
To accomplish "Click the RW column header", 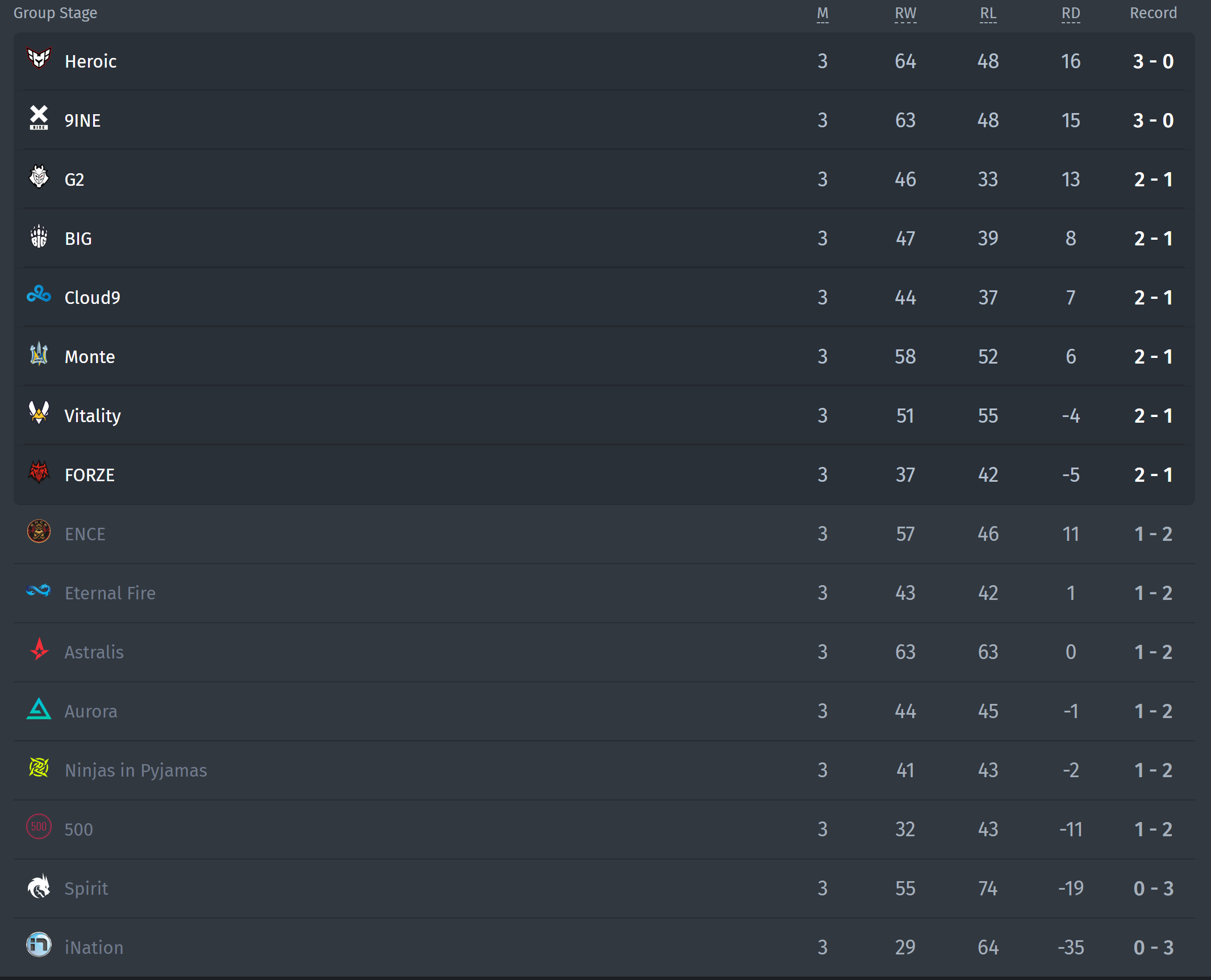I will [905, 14].
